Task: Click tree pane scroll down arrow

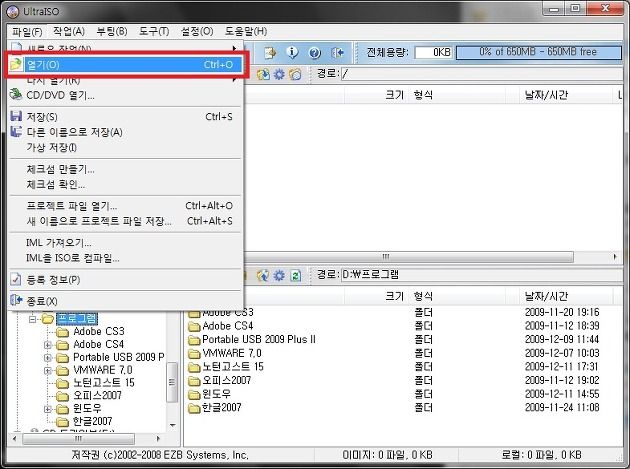Action: point(172,425)
